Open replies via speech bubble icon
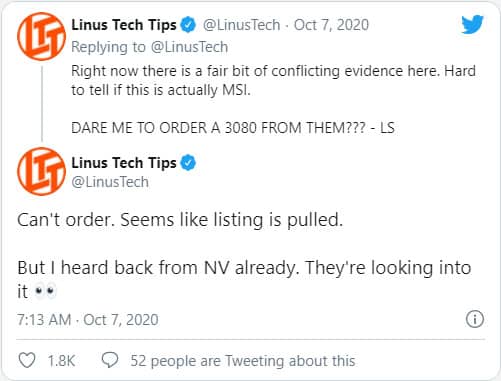 click(x=110, y=360)
